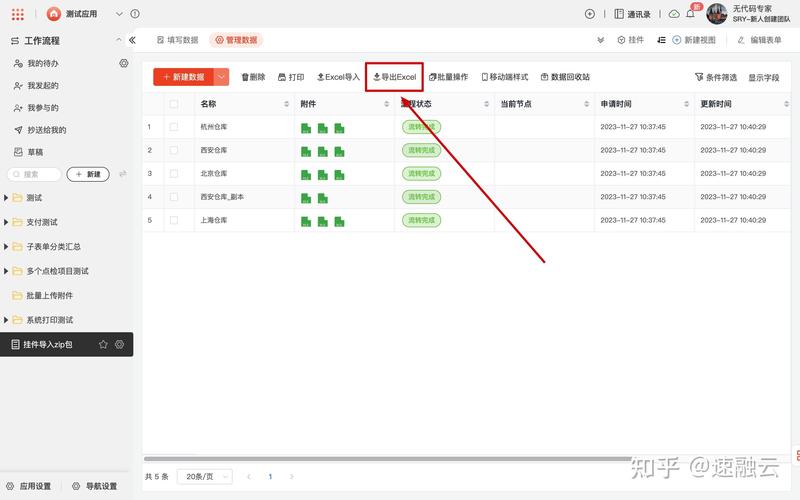Click the sidebar 搜索 input field
This screenshot has height=500, width=800.
pyautogui.click(x=34, y=174)
